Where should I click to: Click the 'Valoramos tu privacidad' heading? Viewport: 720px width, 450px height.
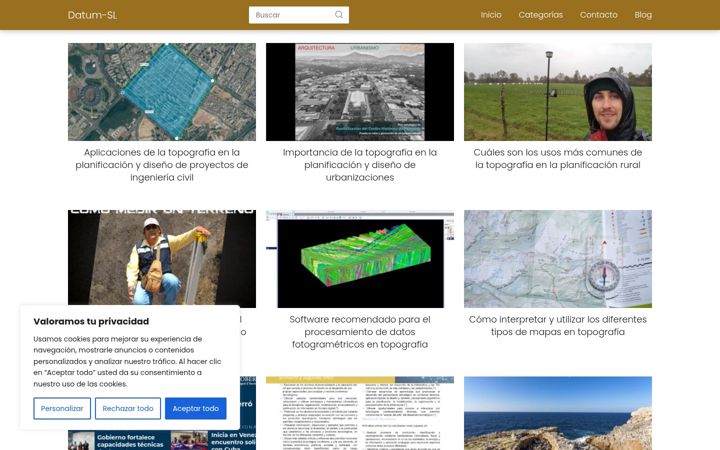click(x=91, y=321)
